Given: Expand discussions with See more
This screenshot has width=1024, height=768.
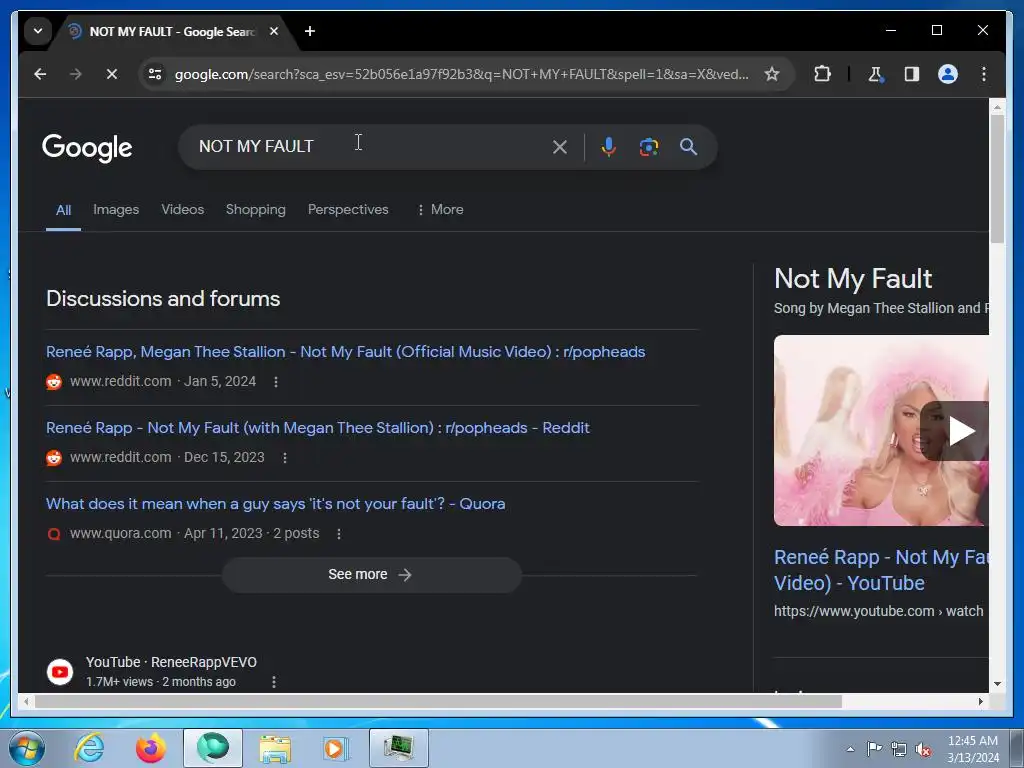Looking at the screenshot, I should pyautogui.click(x=371, y=575).
